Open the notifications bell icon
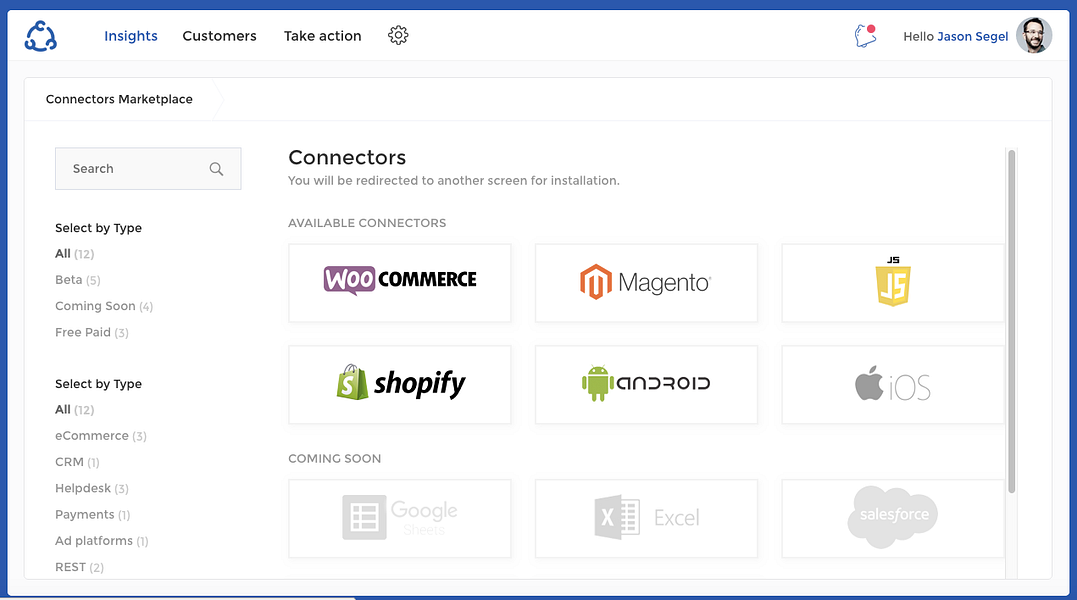 865,36
